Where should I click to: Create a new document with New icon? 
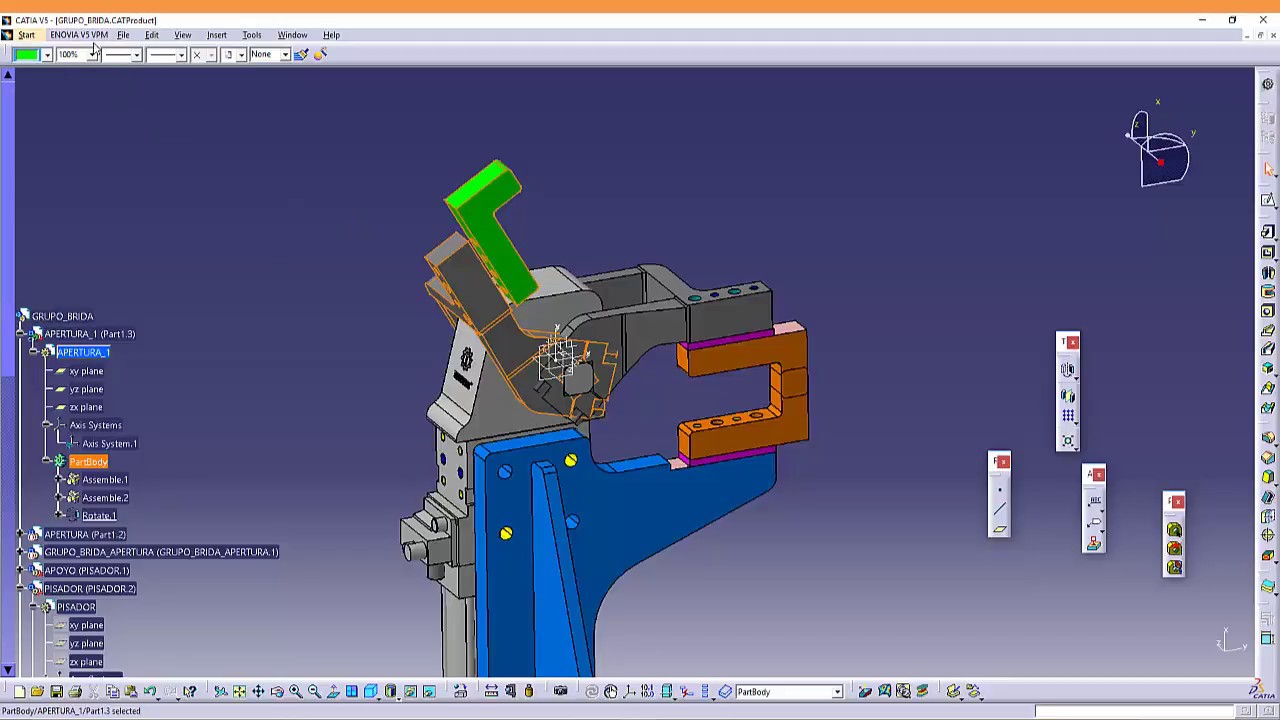(x=19, y=691)
